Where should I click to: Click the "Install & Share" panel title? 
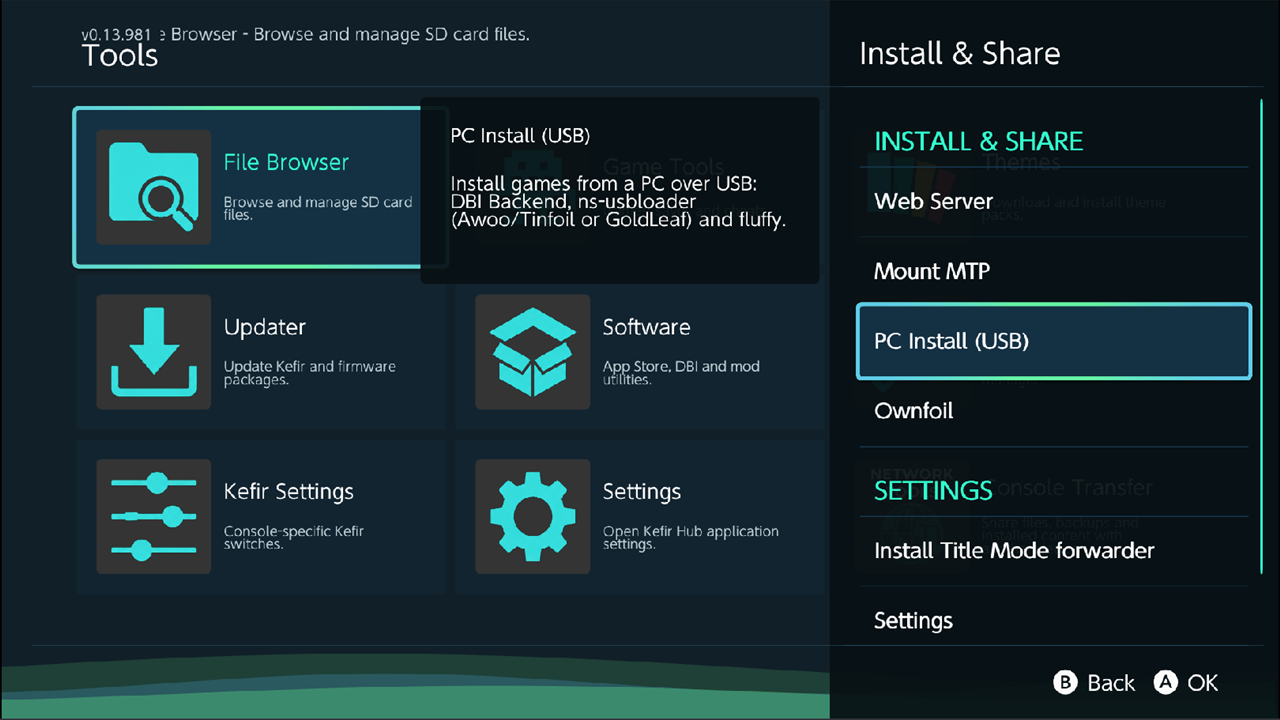click(959, 53)
